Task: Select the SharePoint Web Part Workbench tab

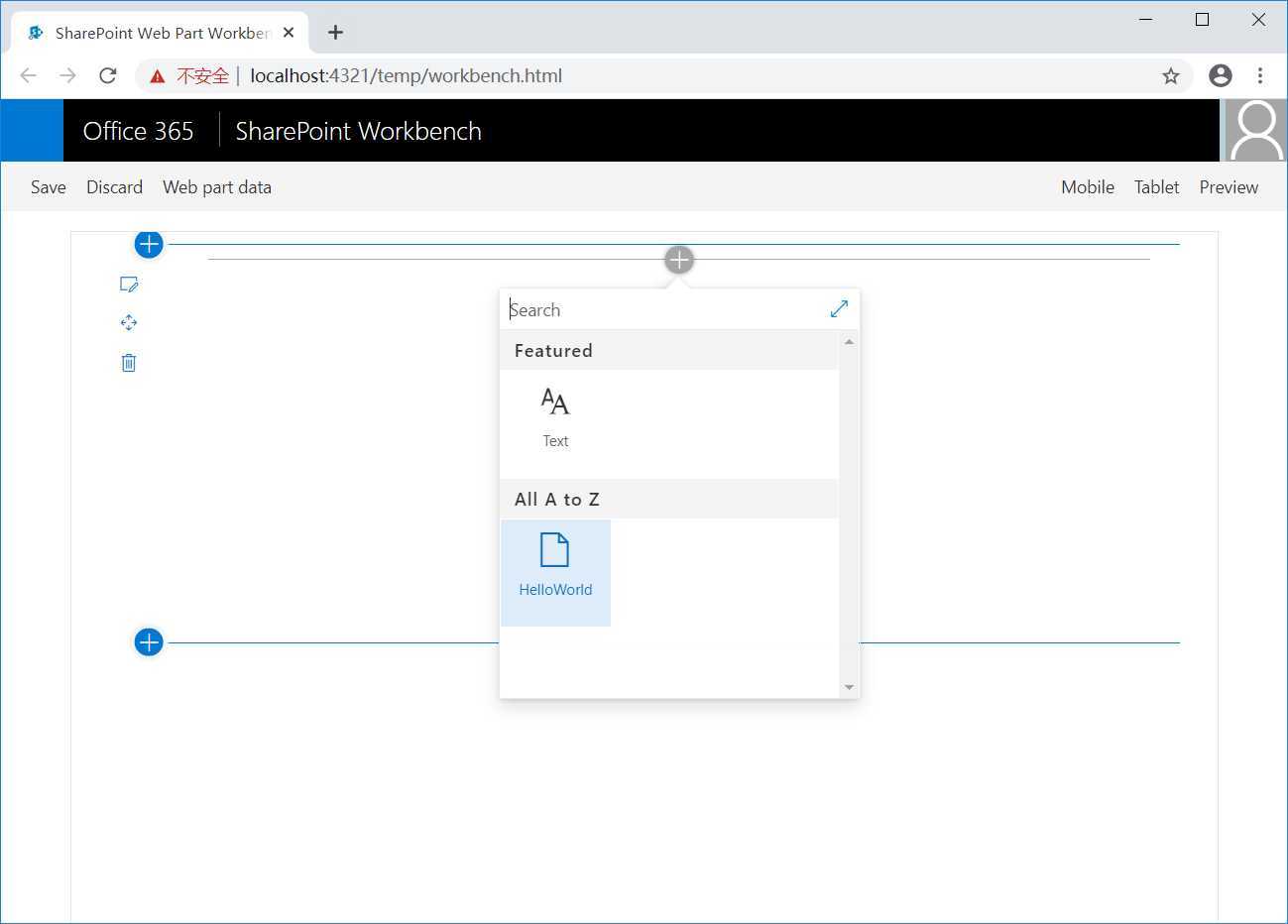Action: click(x=161, y=33)
